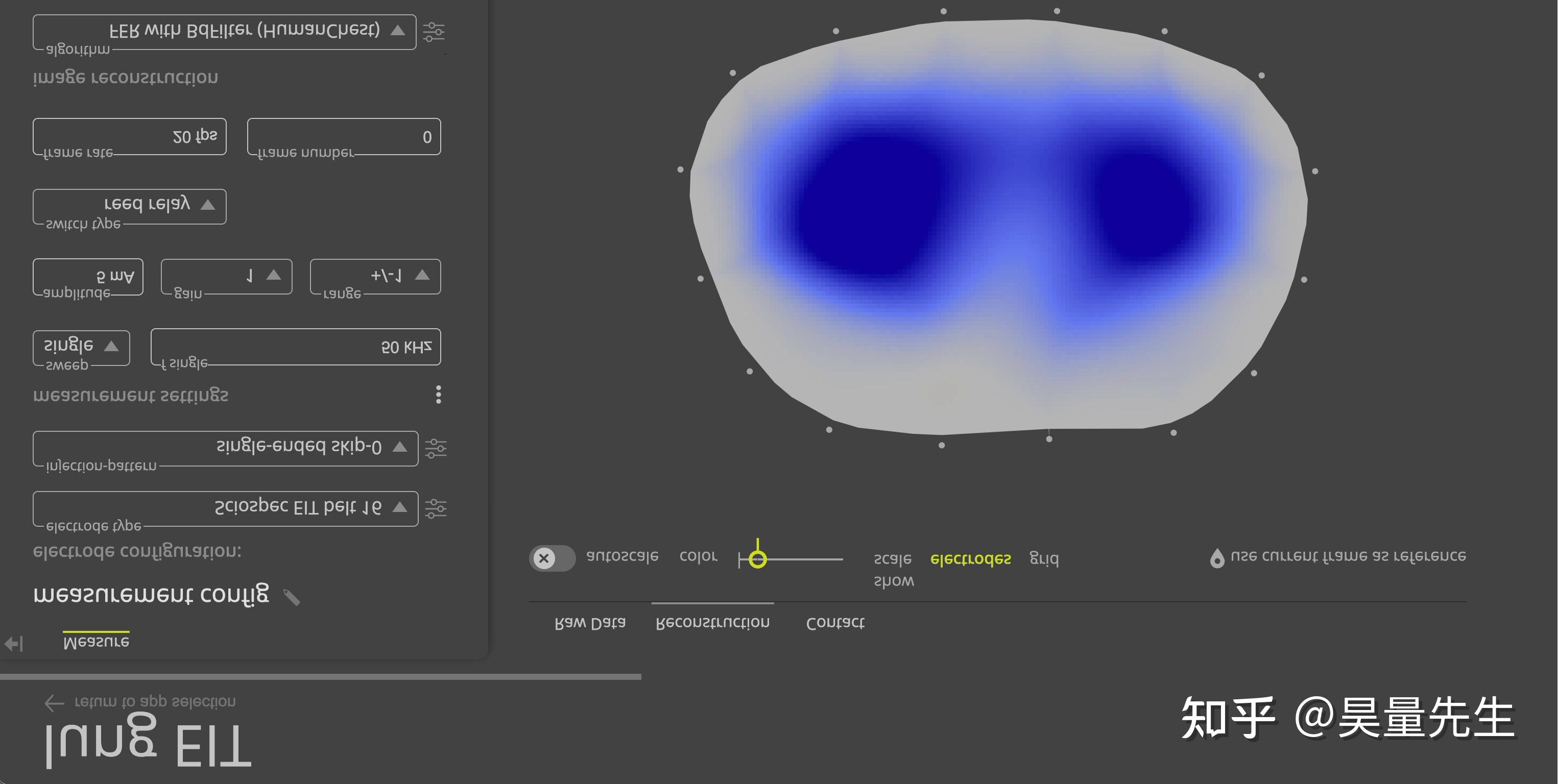Screen dimensions: 1558x784
Task: Toggle grid display option
Action: pos(1043,559)
